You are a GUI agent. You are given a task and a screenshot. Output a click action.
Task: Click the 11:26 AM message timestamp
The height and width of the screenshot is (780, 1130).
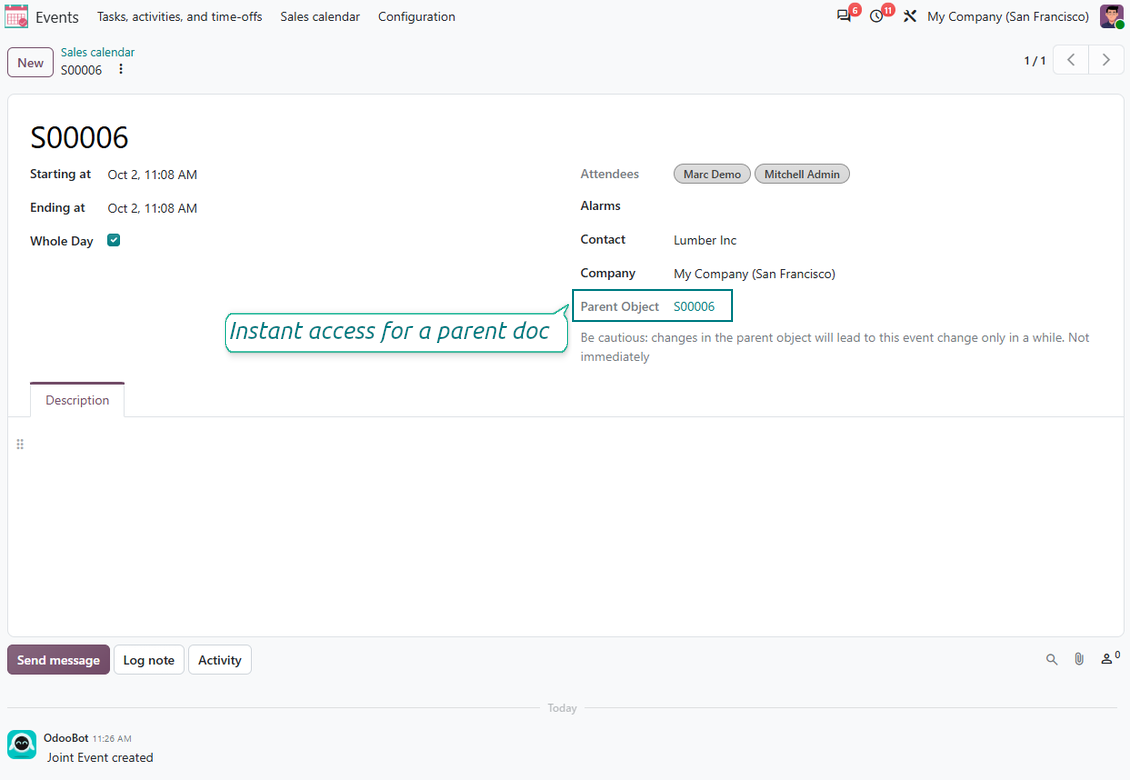point(112,738)
